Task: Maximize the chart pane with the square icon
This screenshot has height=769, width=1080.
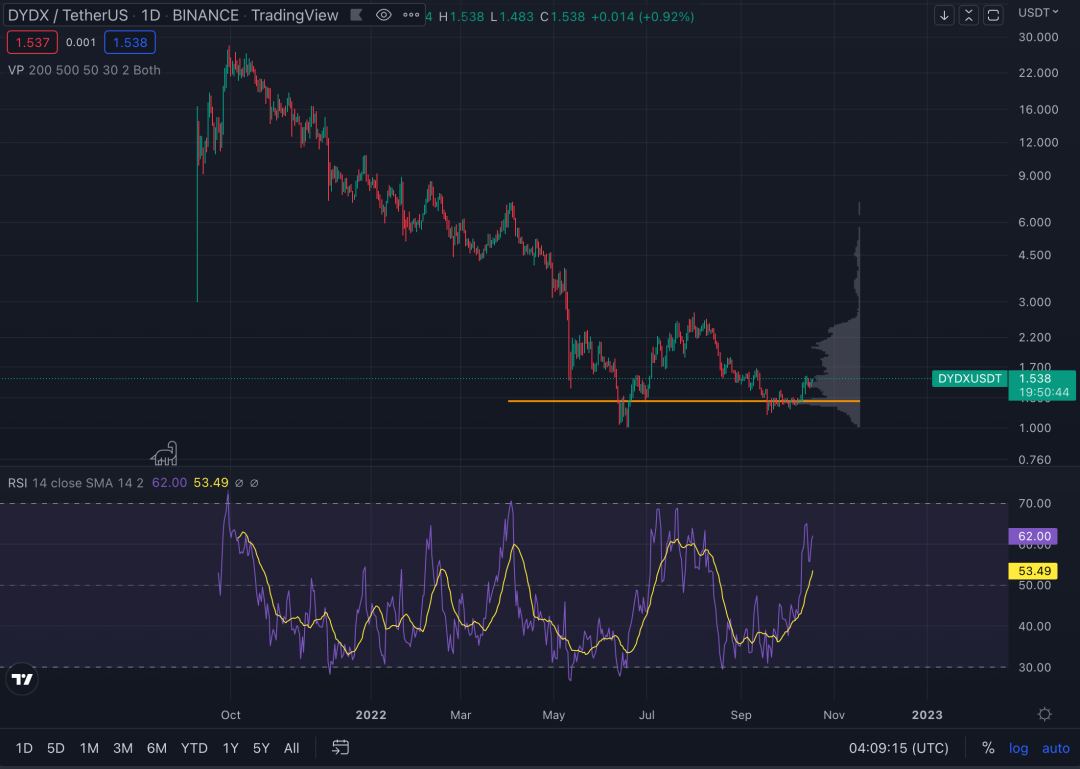Action: [x=993, y=14]
